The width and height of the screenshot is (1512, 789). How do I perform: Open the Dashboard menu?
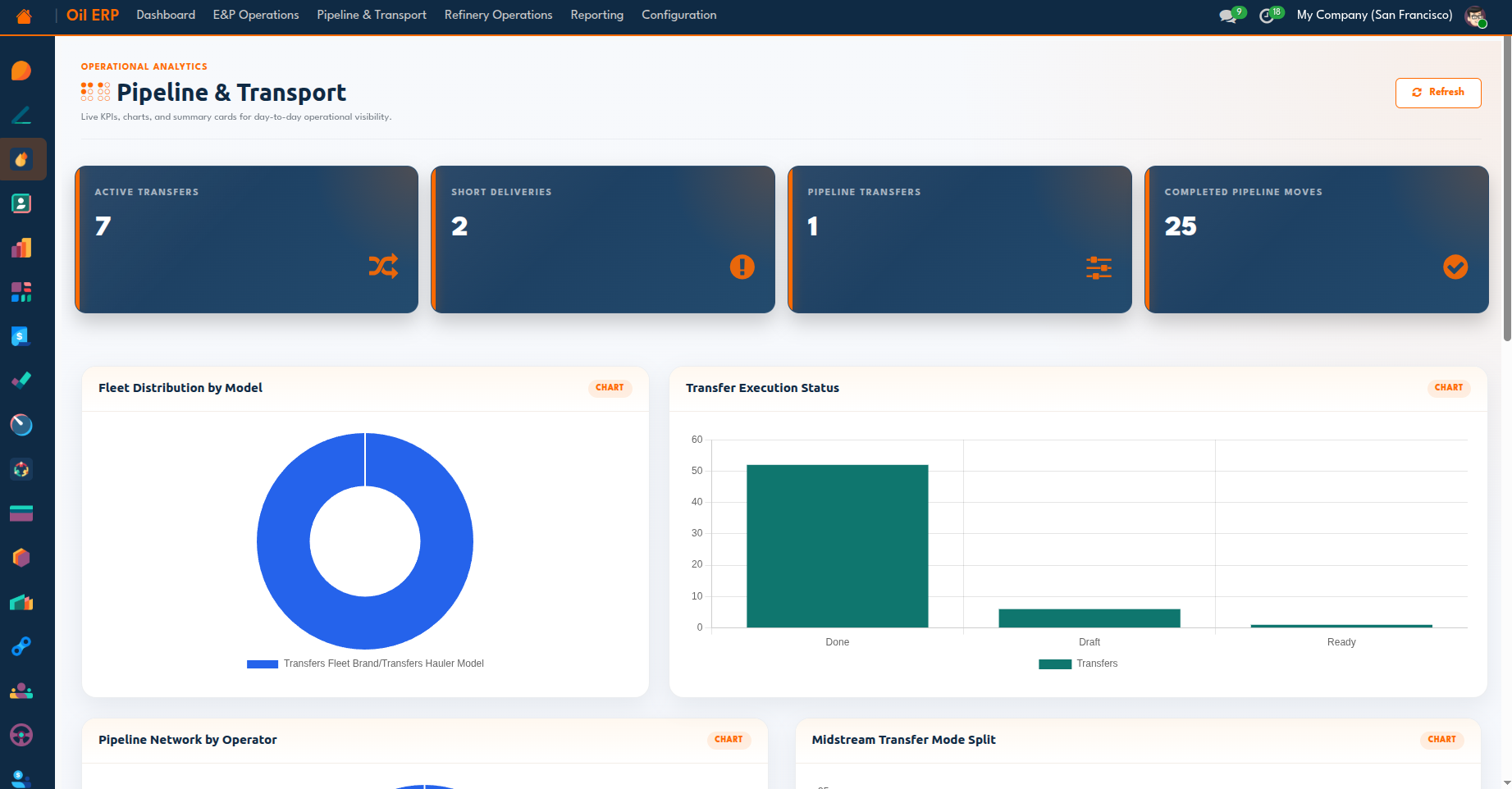[x=166, y=15]
